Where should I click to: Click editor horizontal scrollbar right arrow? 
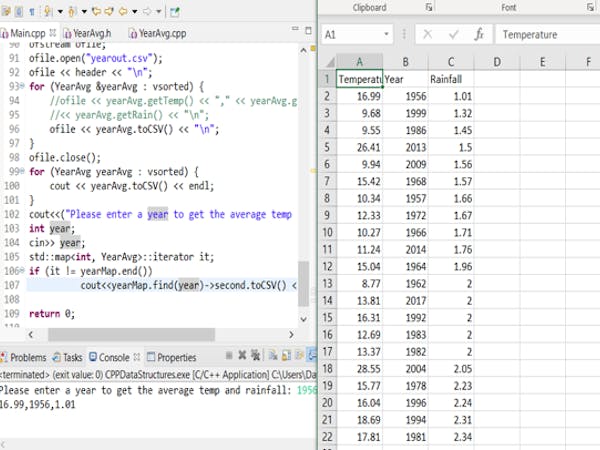[x=291, y=334]
